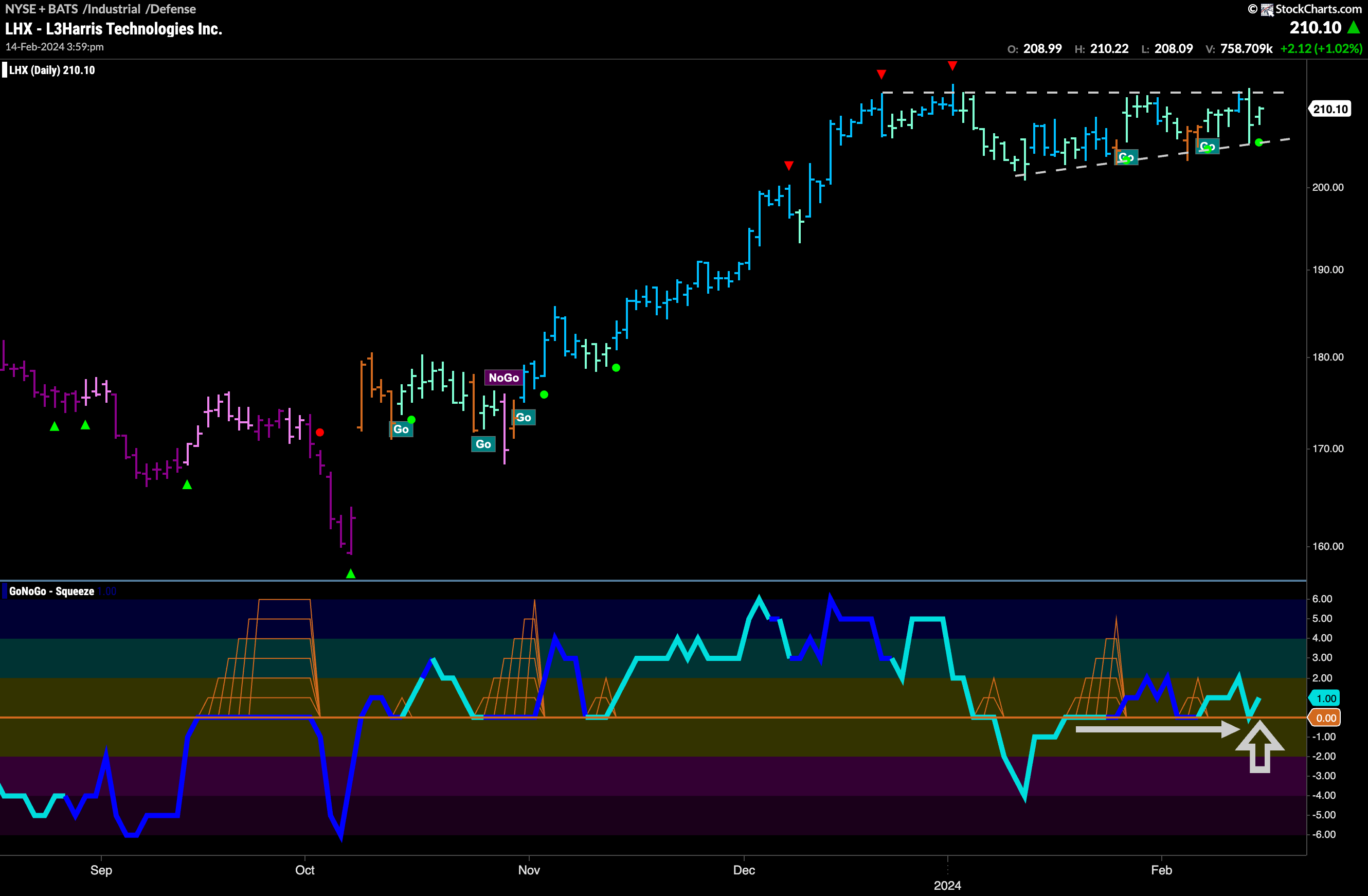Click the highest red triangle at the January peak
Image resolution: width=1368 pixels, height=896 pixels.
(952, 65)
